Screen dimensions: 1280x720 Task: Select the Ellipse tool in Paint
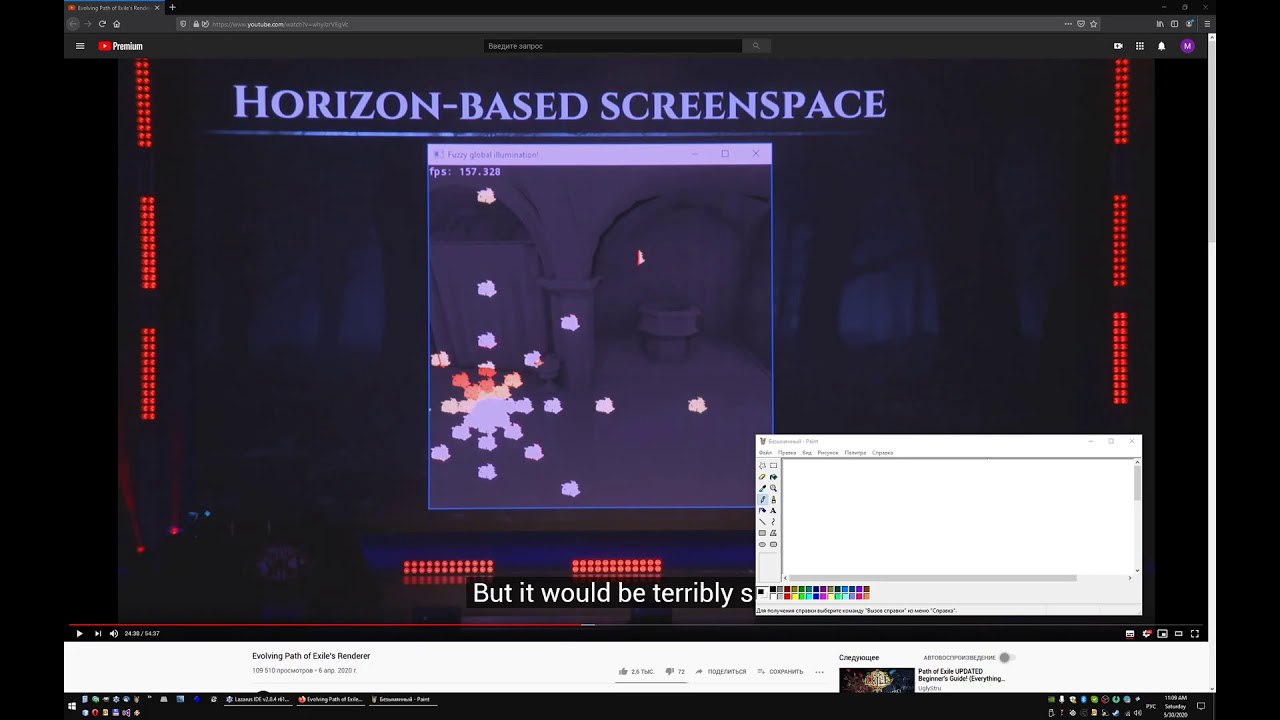click(762, 544)
